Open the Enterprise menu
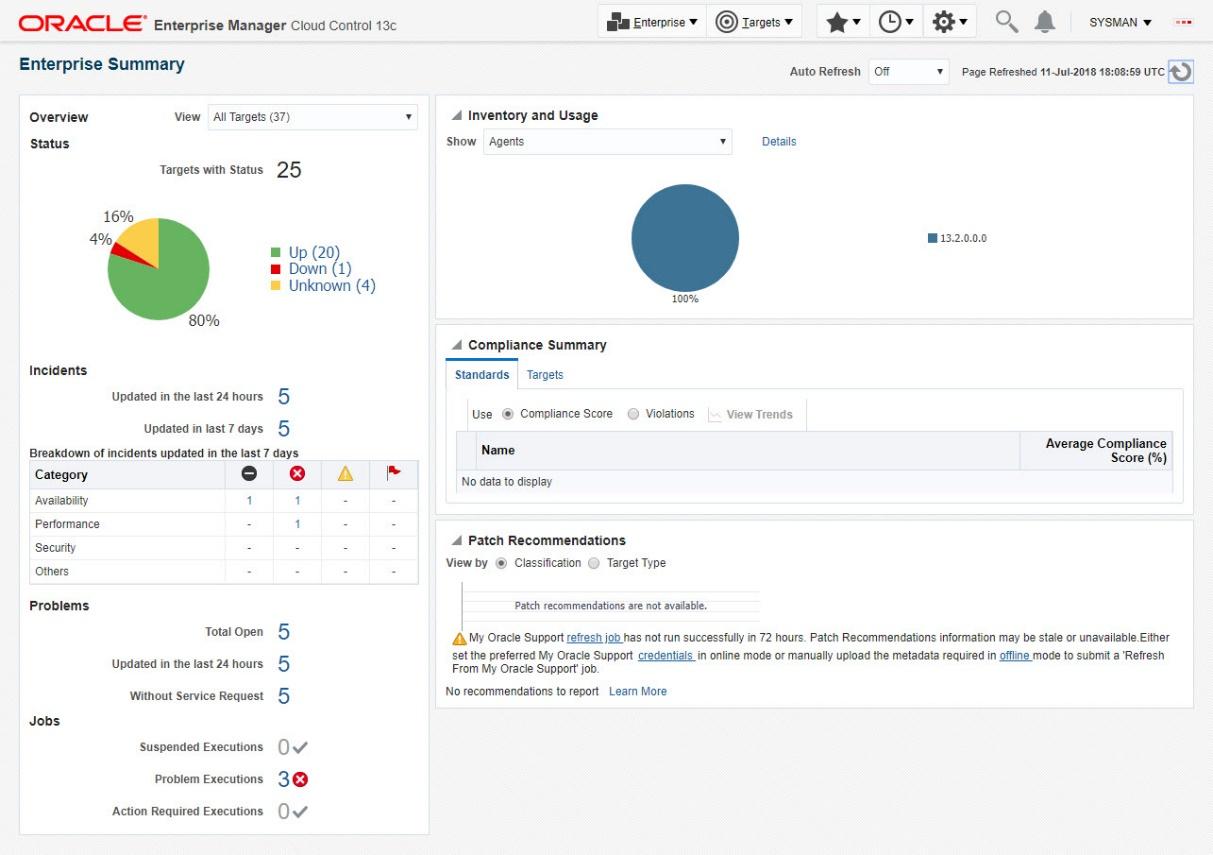The width and height of the screenshot is (1213, 855). tap(652, 22)
